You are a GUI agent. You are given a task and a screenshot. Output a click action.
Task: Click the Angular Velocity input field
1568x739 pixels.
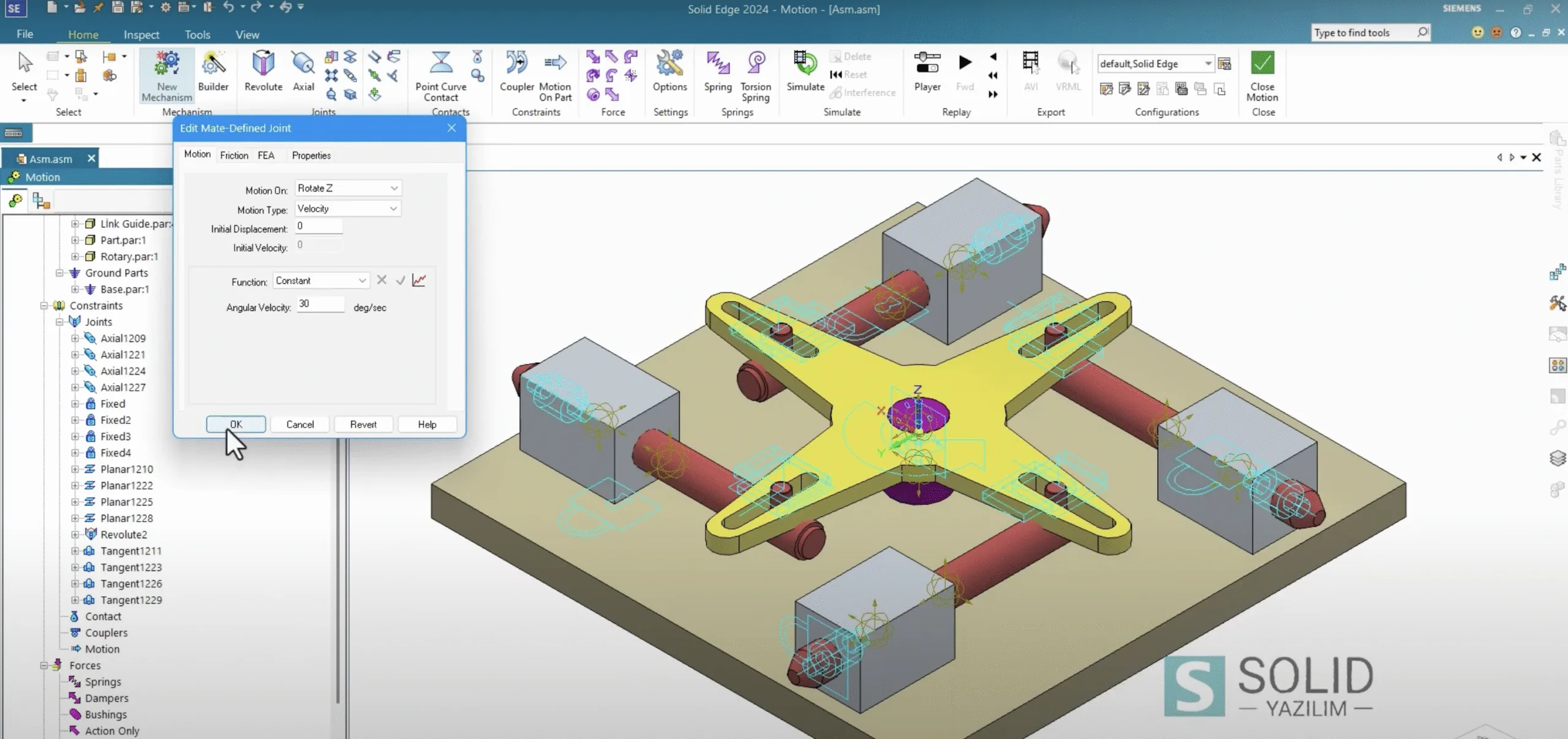(x=320, y=304)
